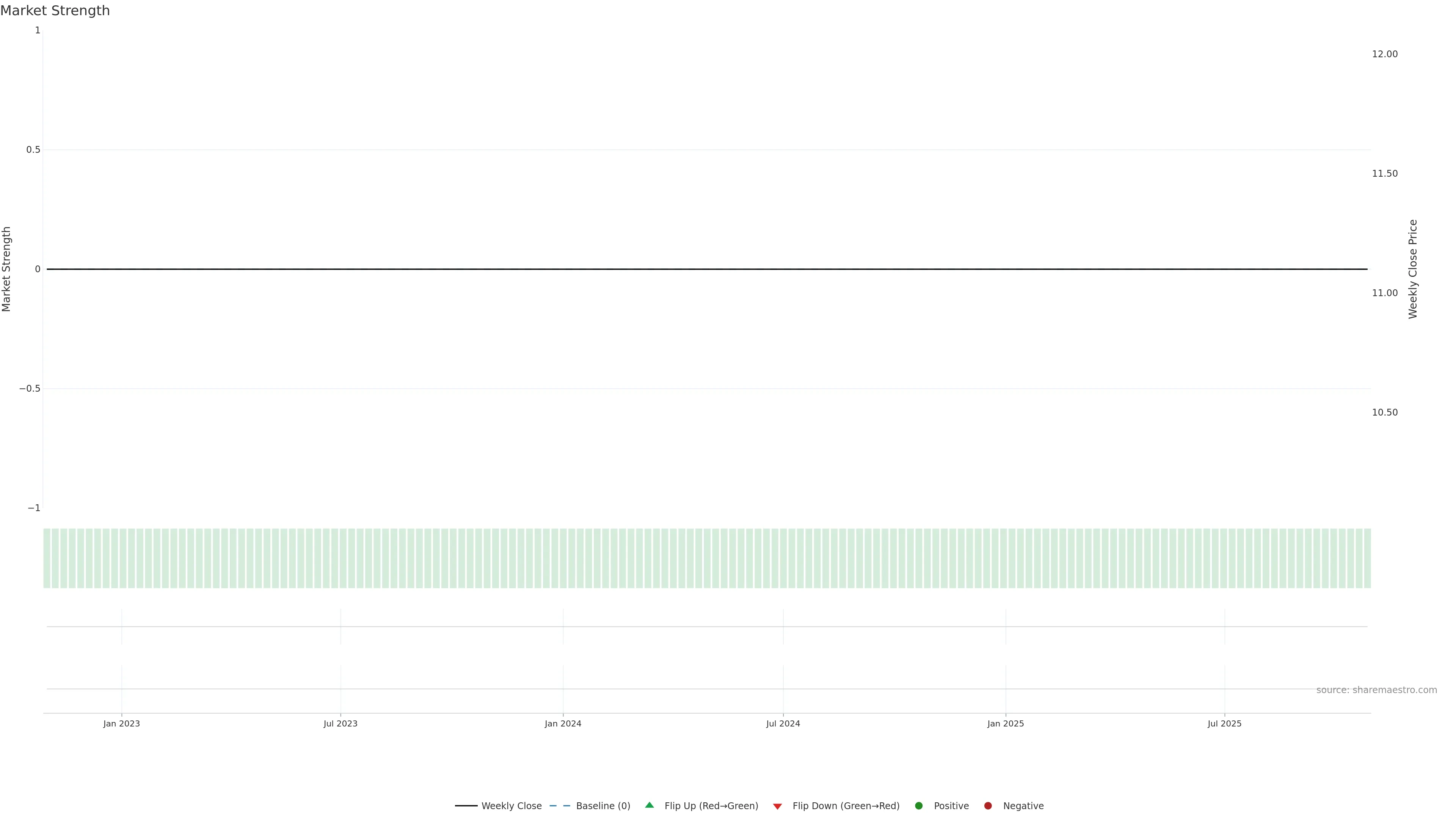Click the 12.00 price axis tick

point(1384,54)
